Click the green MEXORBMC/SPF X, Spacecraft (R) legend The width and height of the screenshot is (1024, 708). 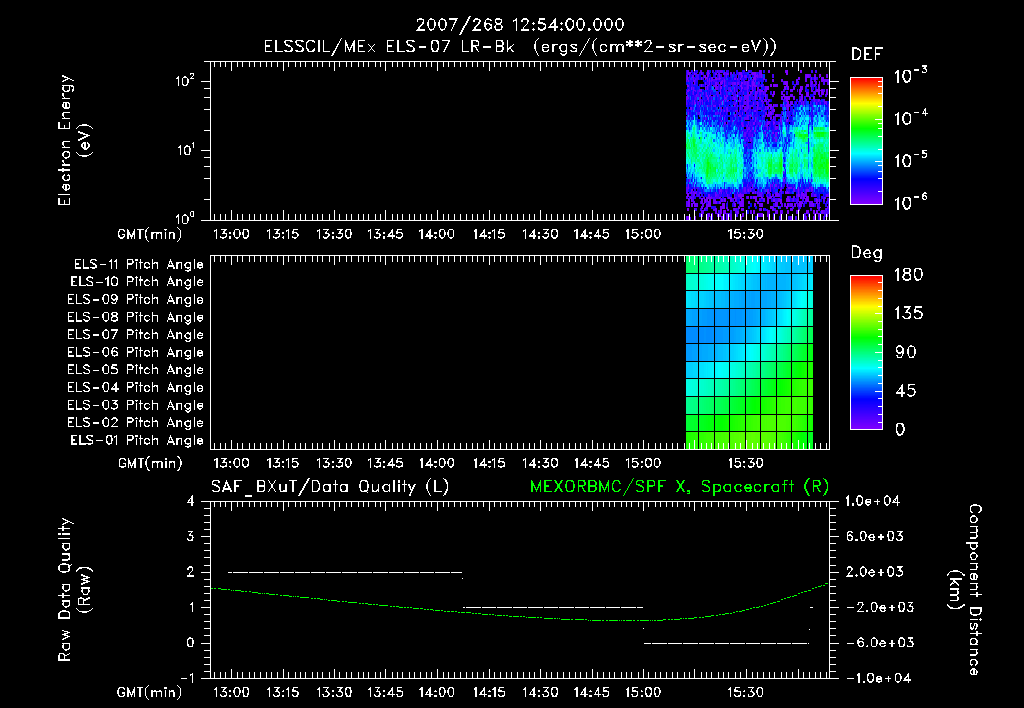tap(679, 487)
